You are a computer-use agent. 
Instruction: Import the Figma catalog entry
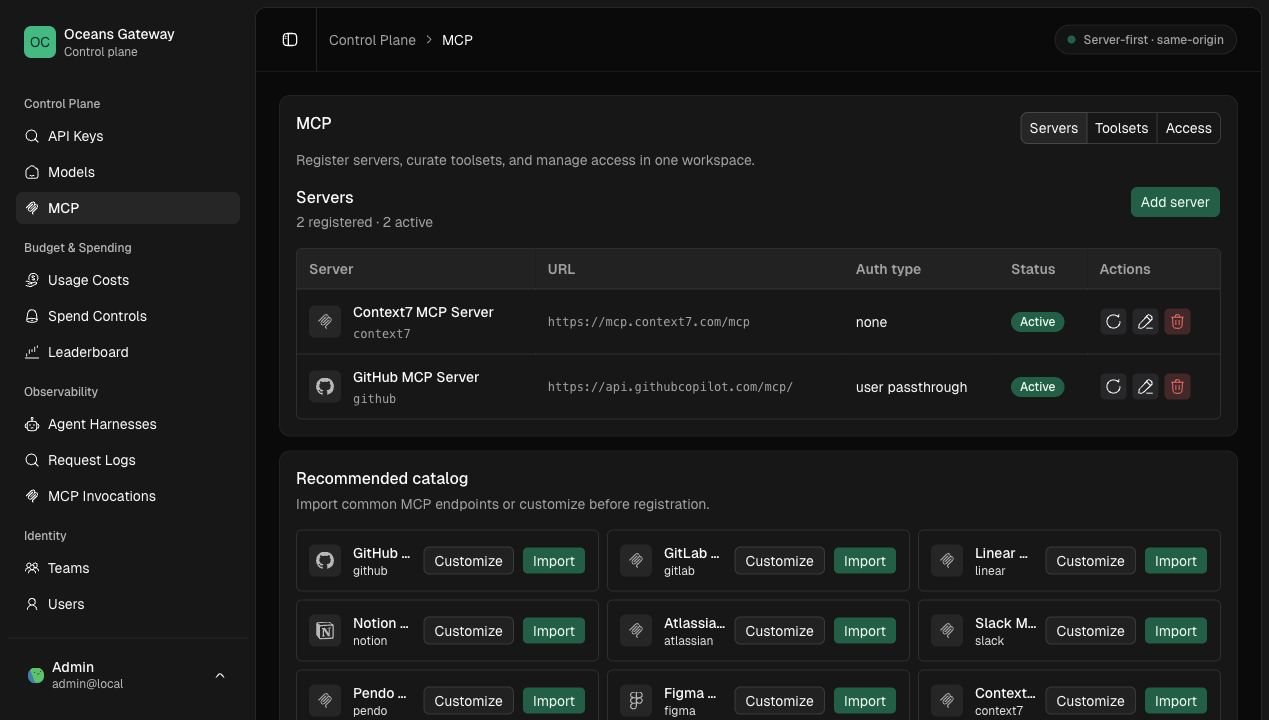pyautogui.click(x=864, y=701)
